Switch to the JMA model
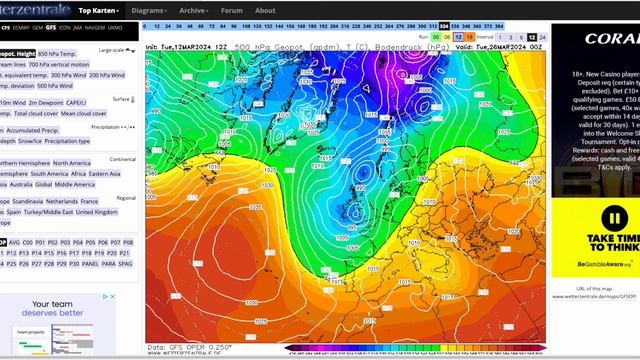The image size is (640, 360). pyautogui.click(x=78, y=28)
